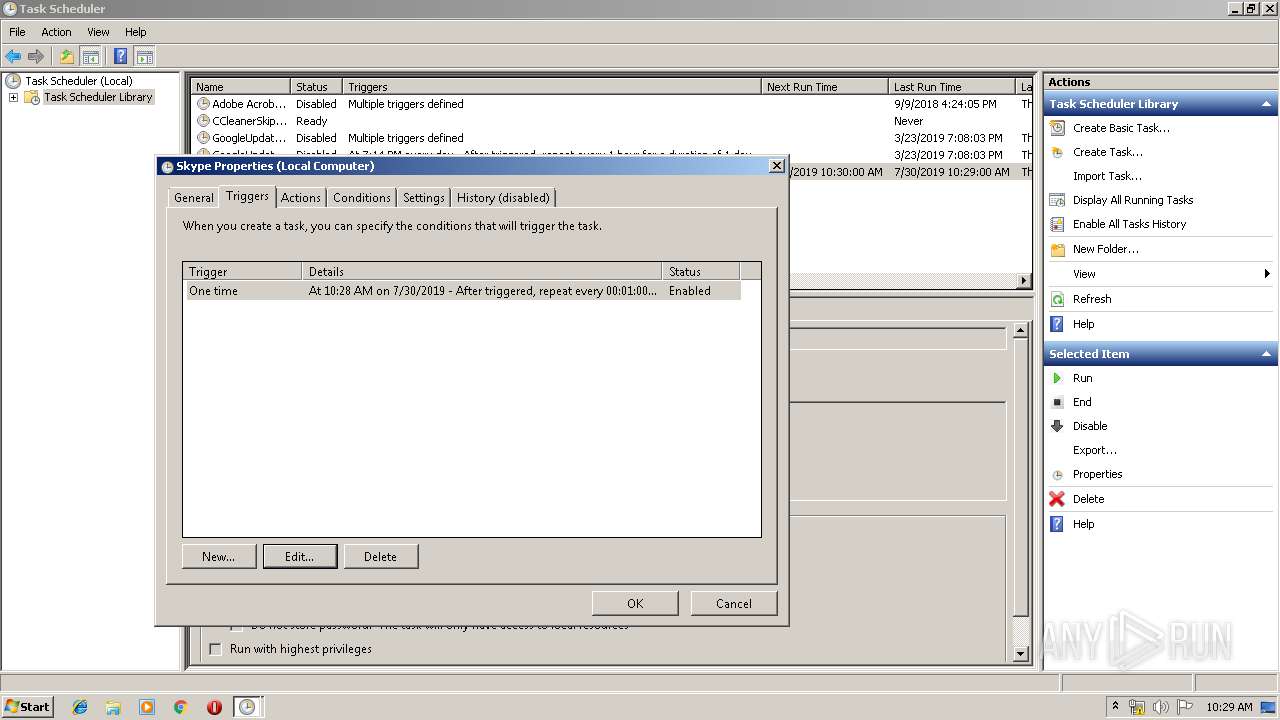Cancel the Skype Properties dialog
Viewport: 1280px width, 720px height.
[x=734, y=603]
